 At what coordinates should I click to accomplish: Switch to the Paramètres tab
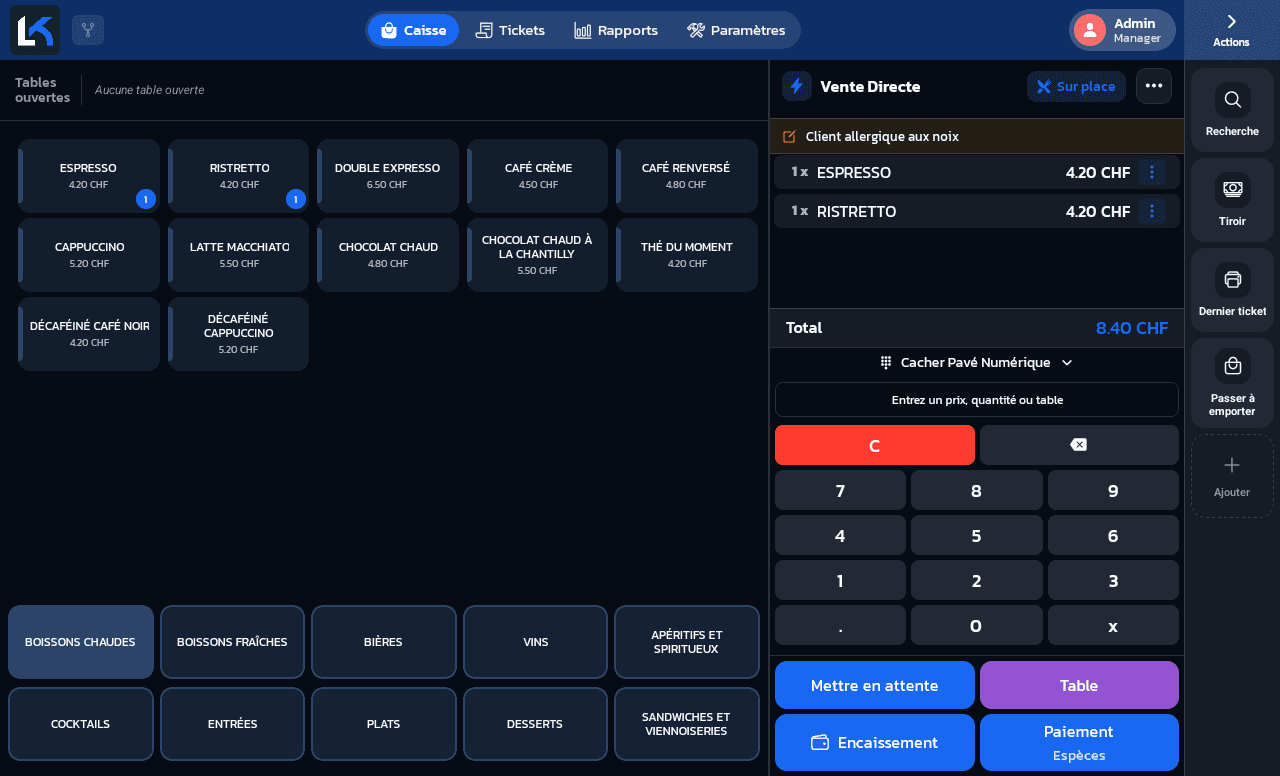tap(736, 30)
